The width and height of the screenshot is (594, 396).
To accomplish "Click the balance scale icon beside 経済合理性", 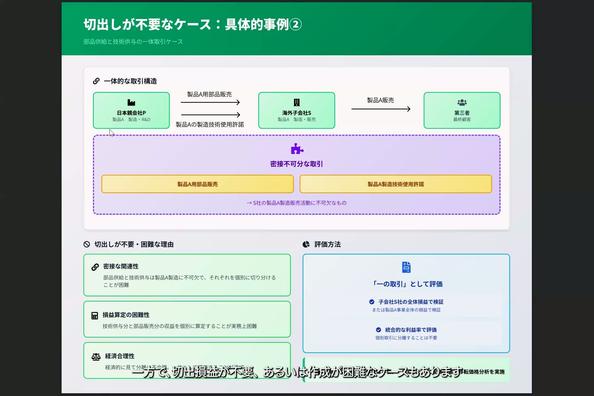I will click(96, 357).
